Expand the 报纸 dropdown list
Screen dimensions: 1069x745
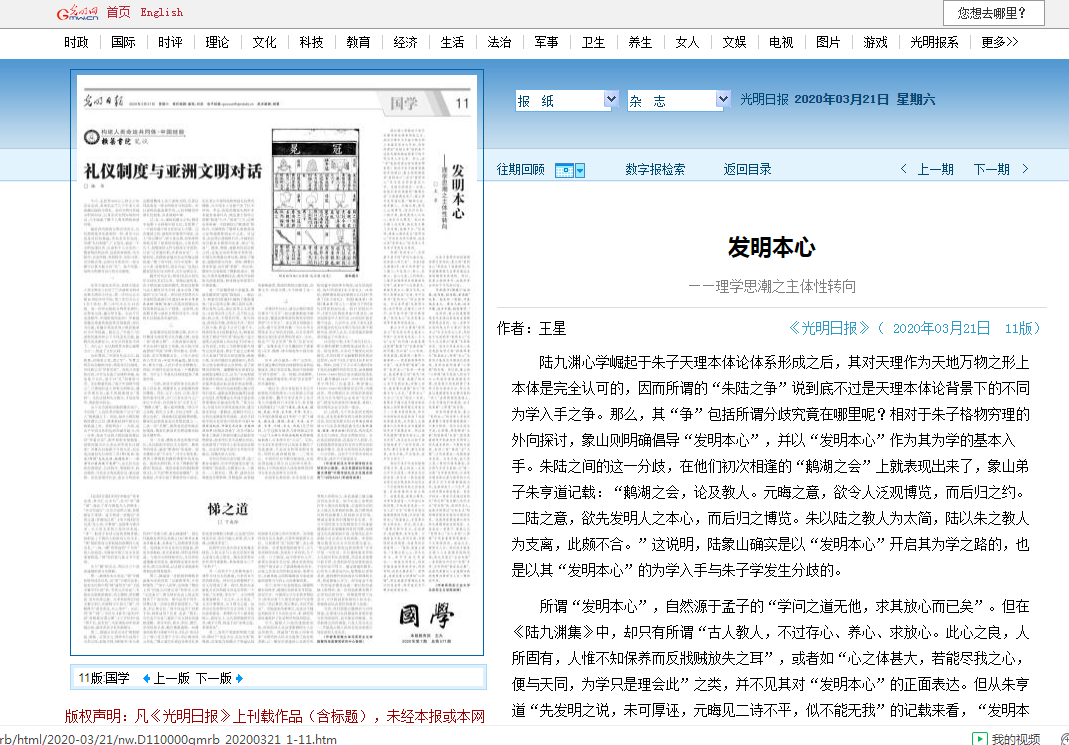click(x=611, y=100)
